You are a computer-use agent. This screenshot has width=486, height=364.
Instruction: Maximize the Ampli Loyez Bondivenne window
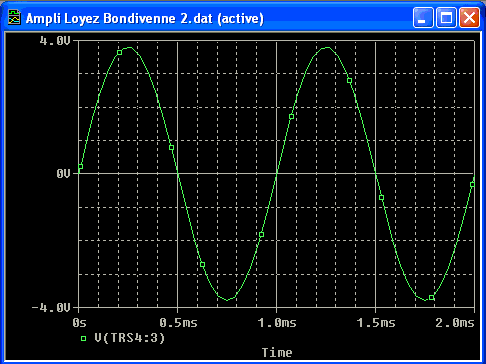click(446, 17)
